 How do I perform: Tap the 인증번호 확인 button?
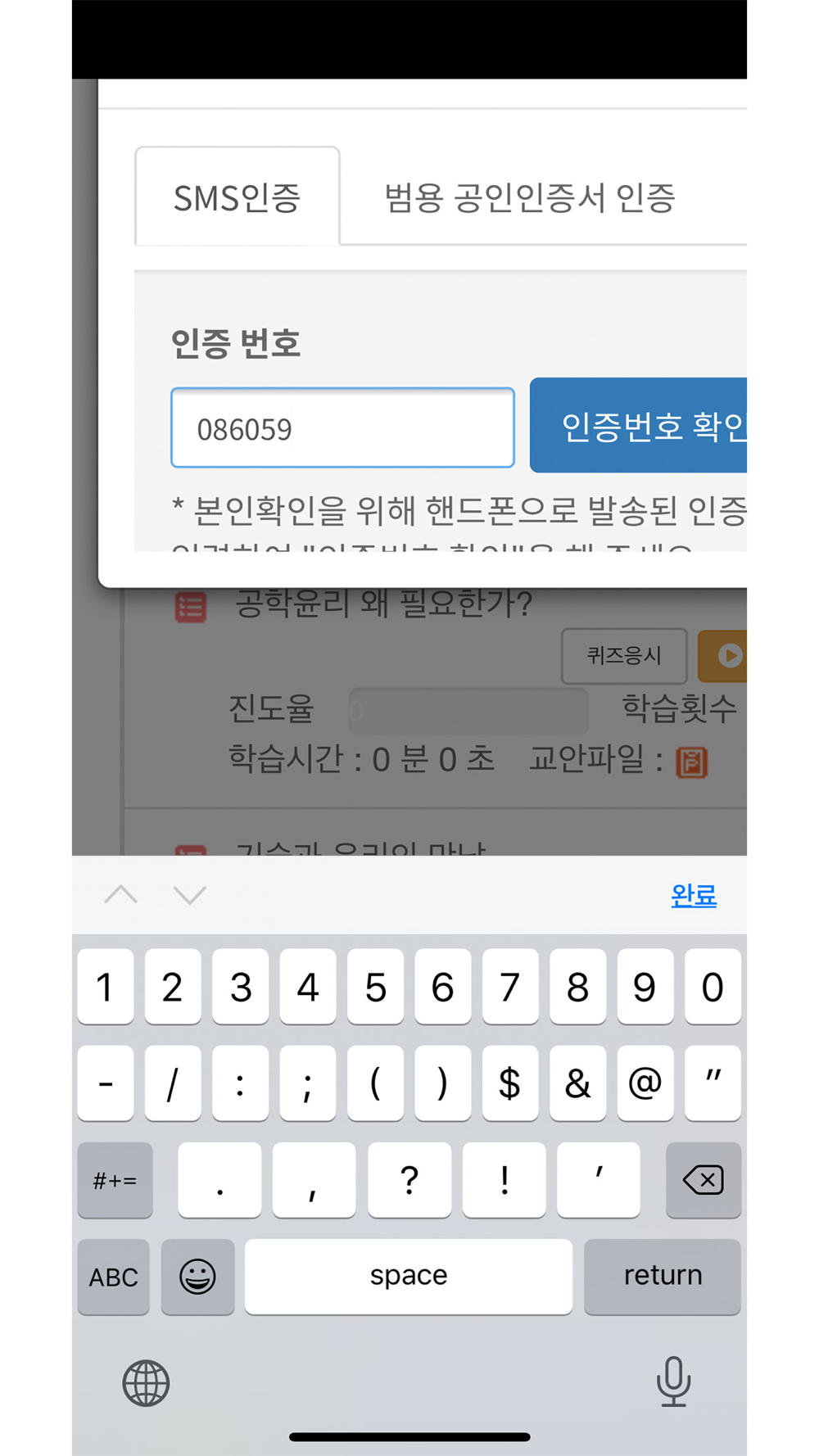639,425
